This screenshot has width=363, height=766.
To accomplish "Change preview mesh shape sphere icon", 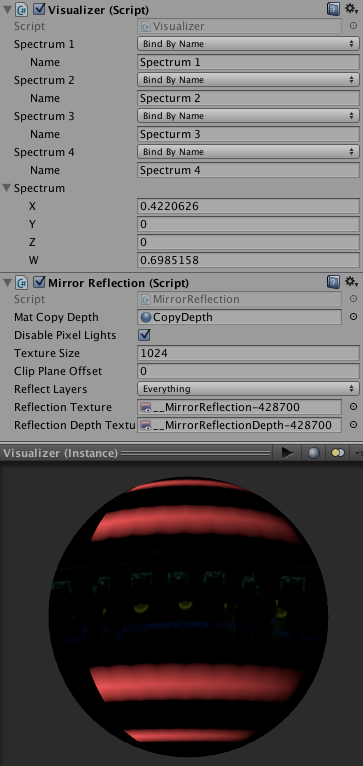I will (314, 453).
